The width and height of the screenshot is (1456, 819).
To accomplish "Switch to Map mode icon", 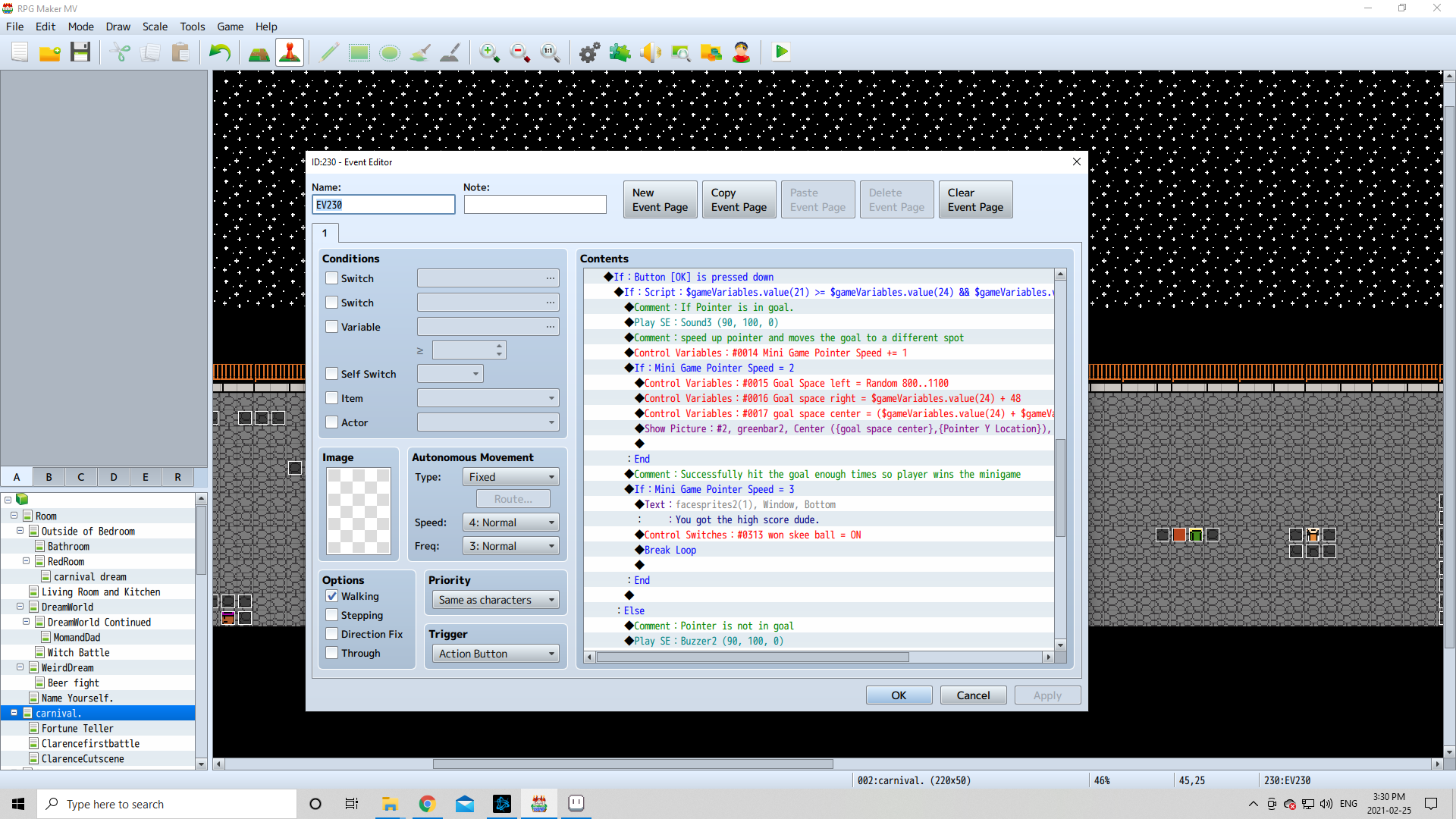I will [x=259, y=52].
